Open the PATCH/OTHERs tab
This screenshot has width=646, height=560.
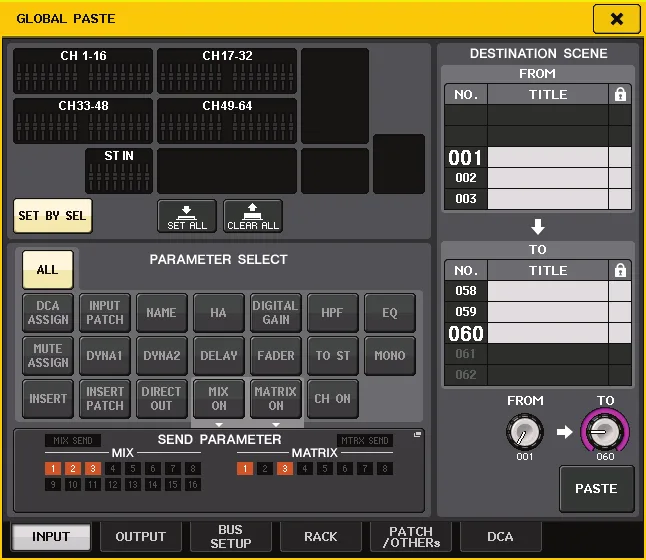[x=411, y=537]
